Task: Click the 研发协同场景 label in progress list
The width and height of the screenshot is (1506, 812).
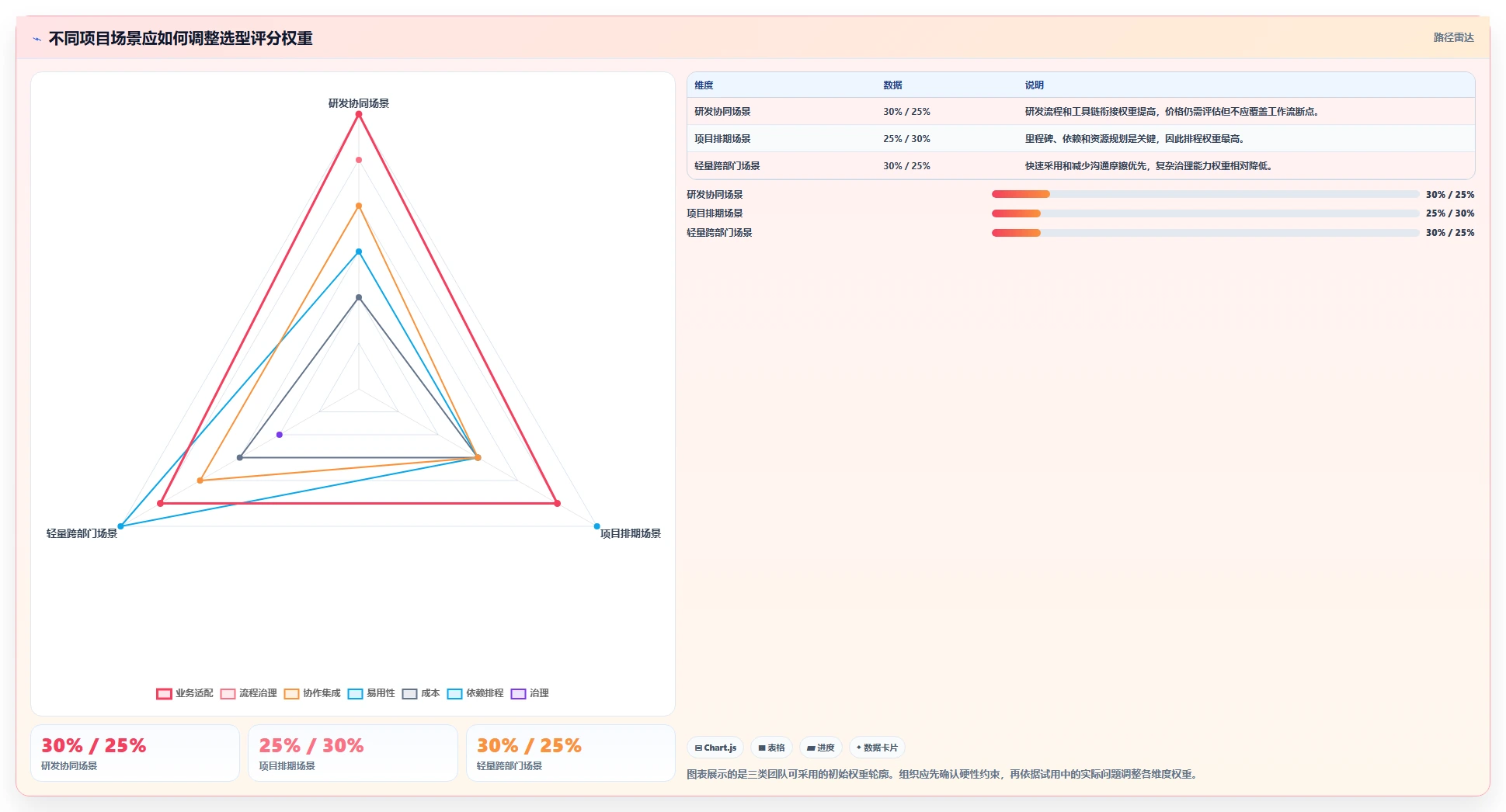Action: tap(715, 195)
